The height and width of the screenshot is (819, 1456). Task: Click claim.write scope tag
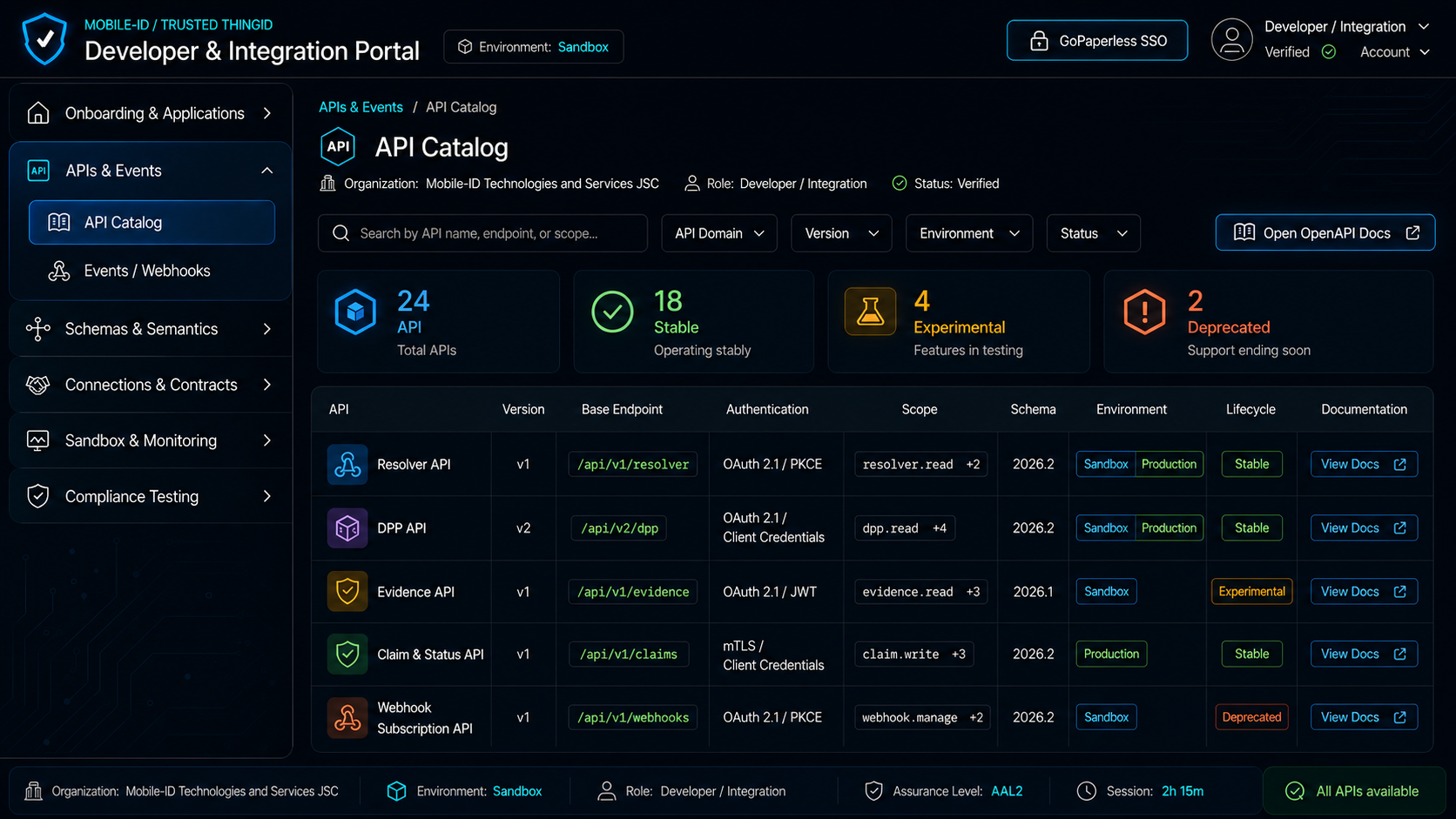(x=913, y=655)
